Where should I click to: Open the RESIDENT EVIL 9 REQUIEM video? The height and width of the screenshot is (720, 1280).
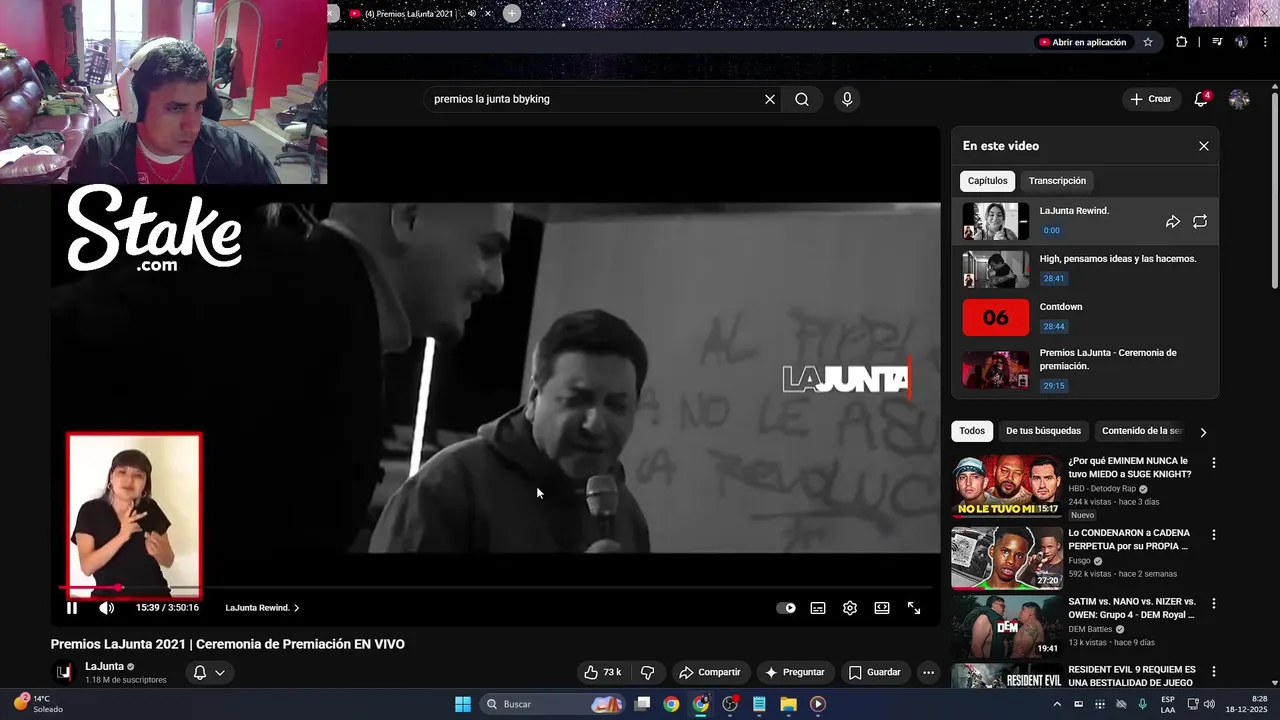pos(1132,676)
